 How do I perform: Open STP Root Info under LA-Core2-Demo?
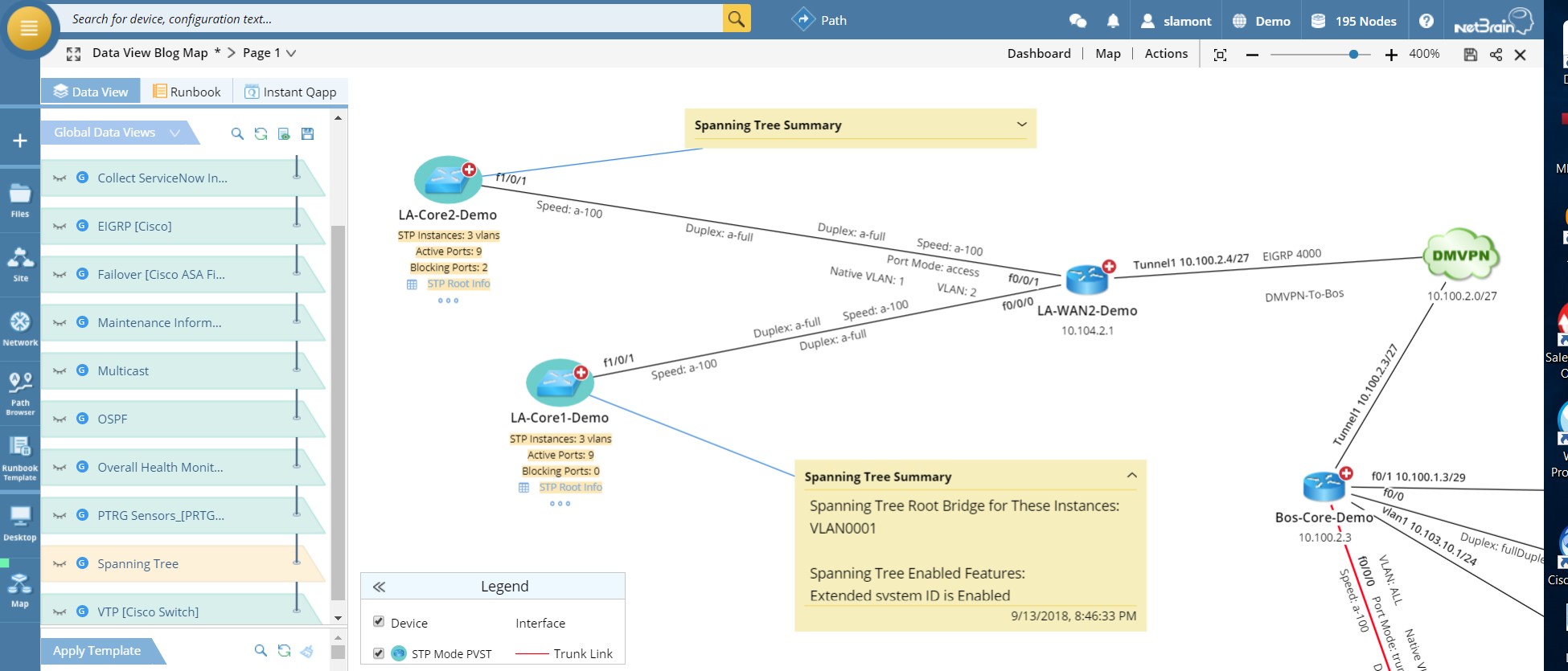pyautogui.click(x=458, y=284)
